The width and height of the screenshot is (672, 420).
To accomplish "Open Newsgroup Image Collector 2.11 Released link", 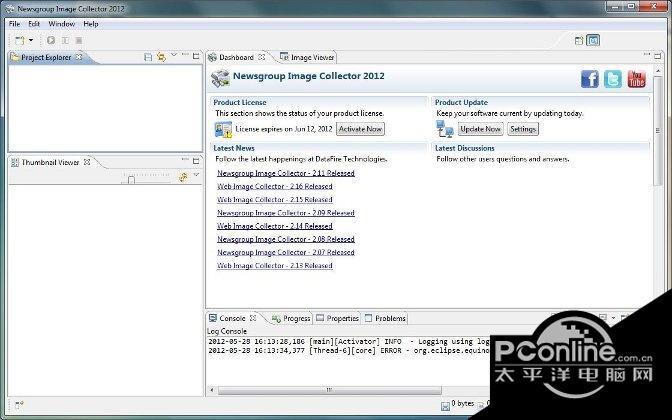I will tap(286, 173).
